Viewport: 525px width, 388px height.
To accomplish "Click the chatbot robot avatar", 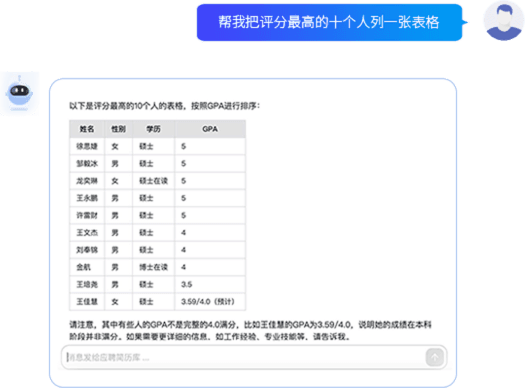I will click(19, 93).
